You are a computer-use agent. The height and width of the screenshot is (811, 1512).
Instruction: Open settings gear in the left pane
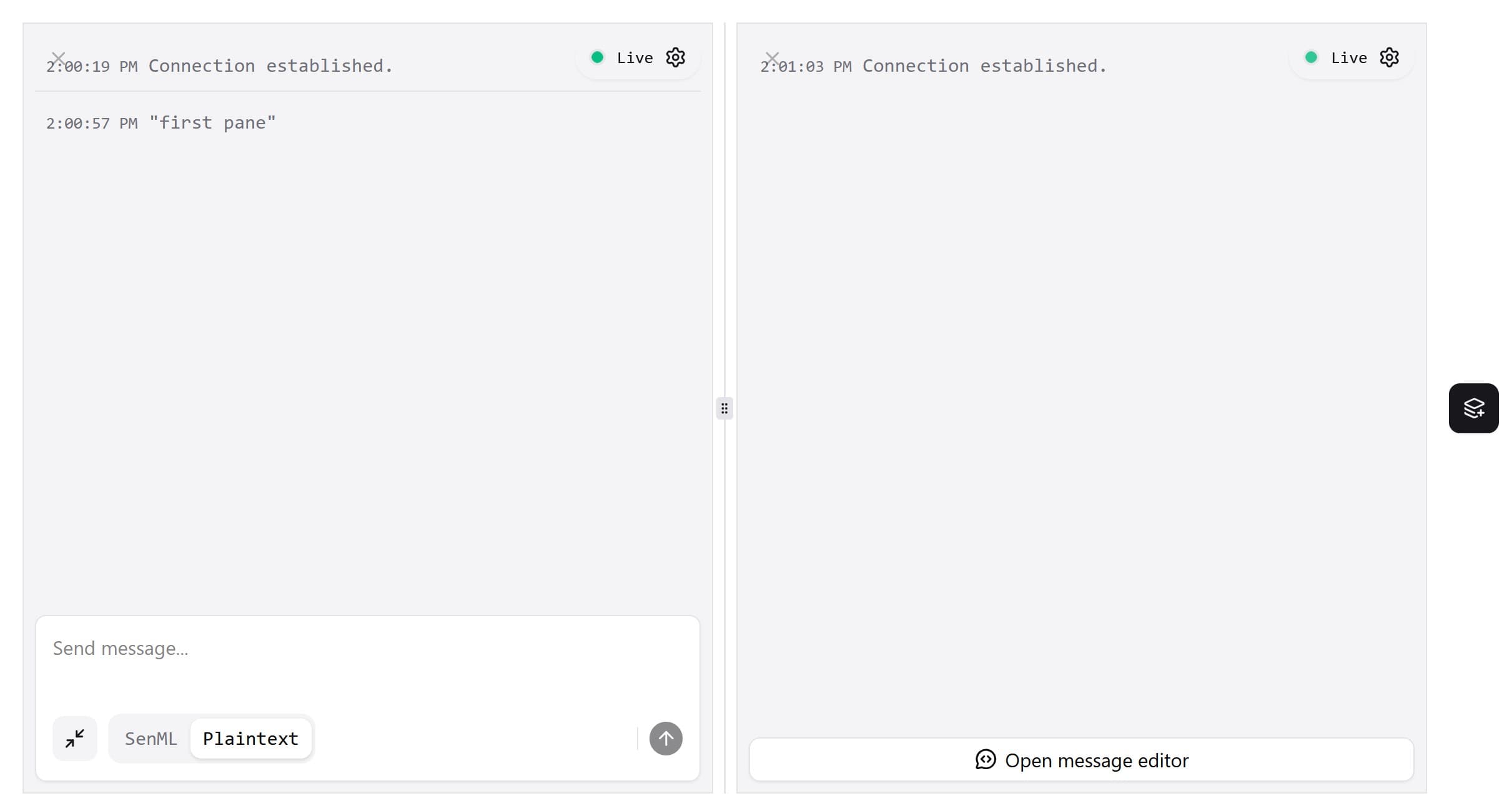(675, 57)
